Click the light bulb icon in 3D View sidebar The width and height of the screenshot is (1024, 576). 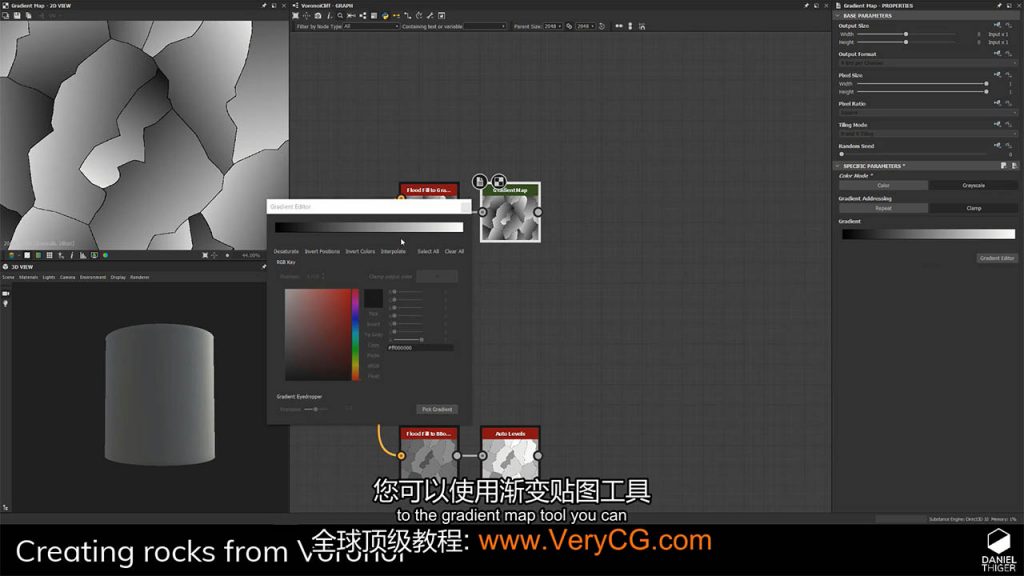tap(6, 304)
